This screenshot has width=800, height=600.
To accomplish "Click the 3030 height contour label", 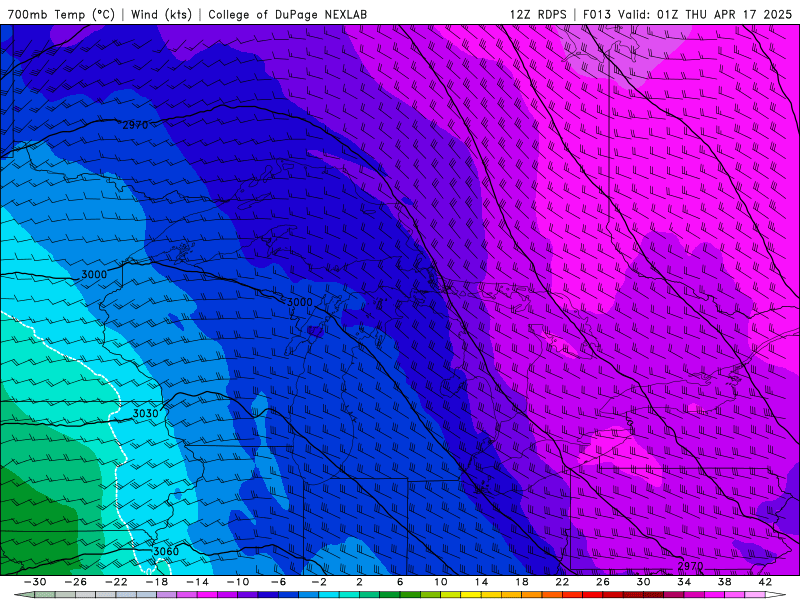I will pos(145,413).
